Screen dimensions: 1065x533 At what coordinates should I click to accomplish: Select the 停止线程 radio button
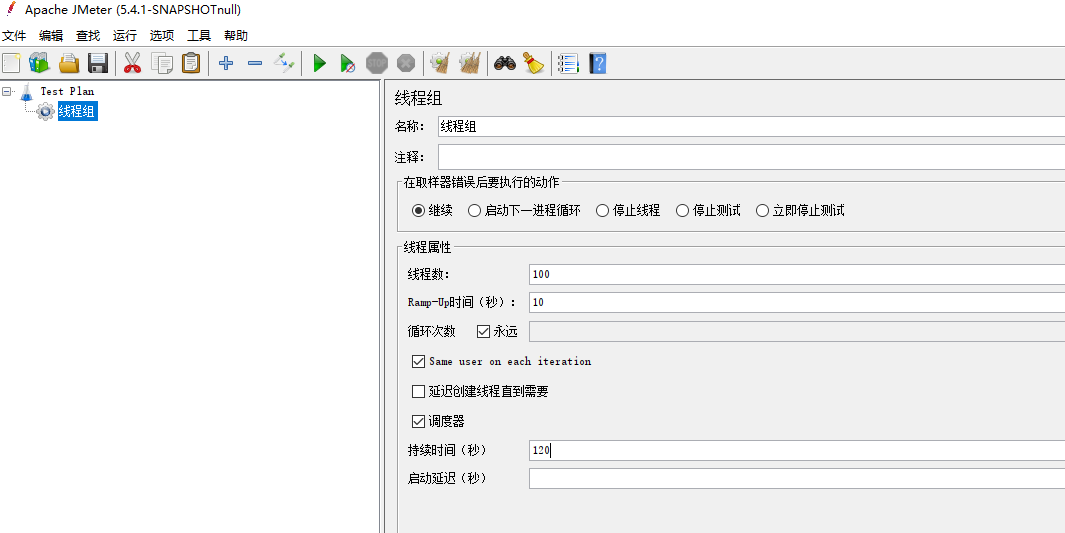click(x=602, y=210)
